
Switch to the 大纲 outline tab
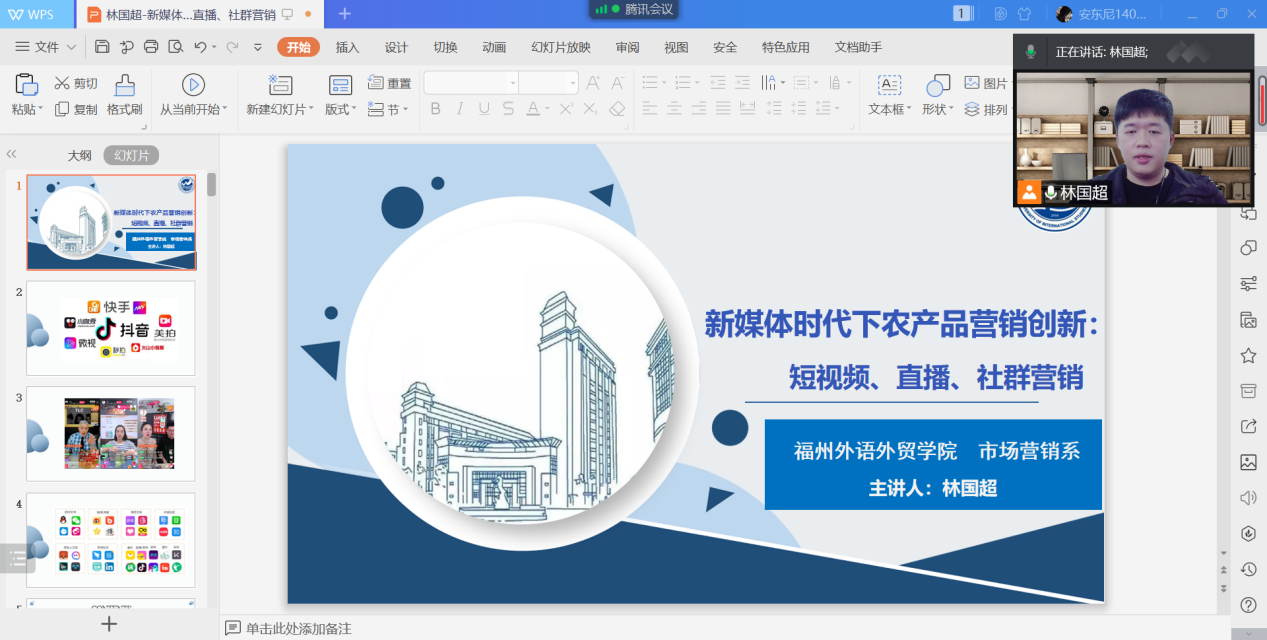point(79,156)
